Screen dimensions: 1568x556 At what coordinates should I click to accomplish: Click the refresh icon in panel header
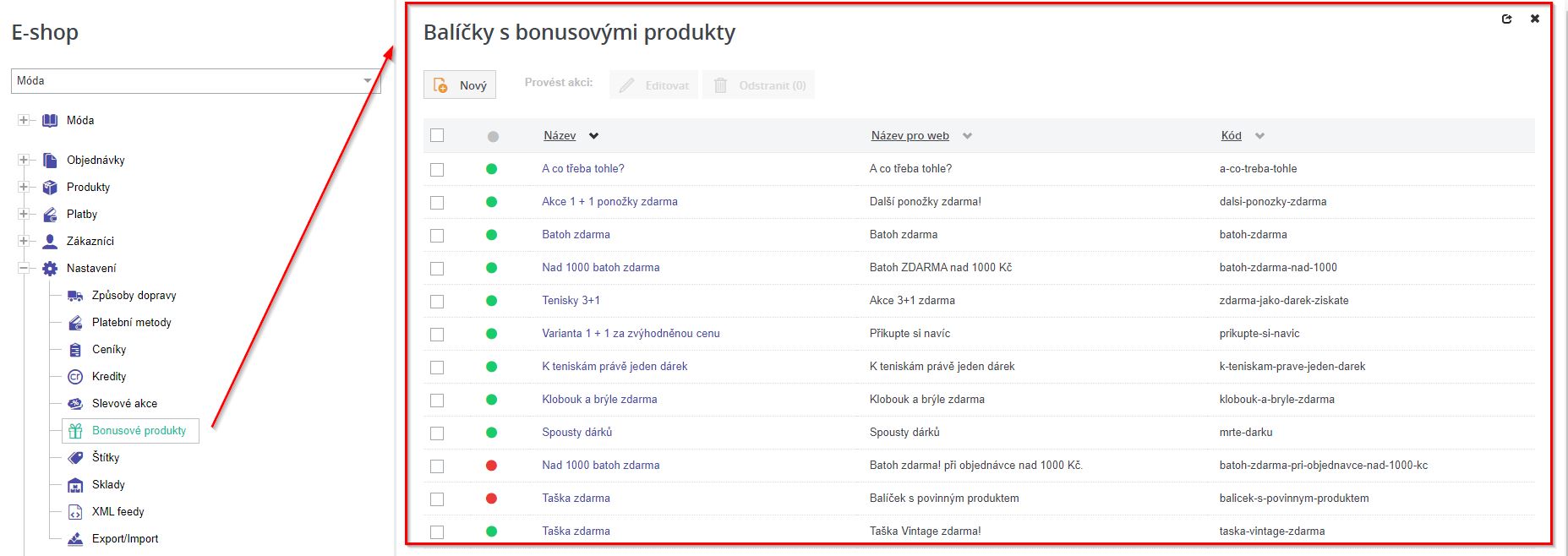(1506, 19)
